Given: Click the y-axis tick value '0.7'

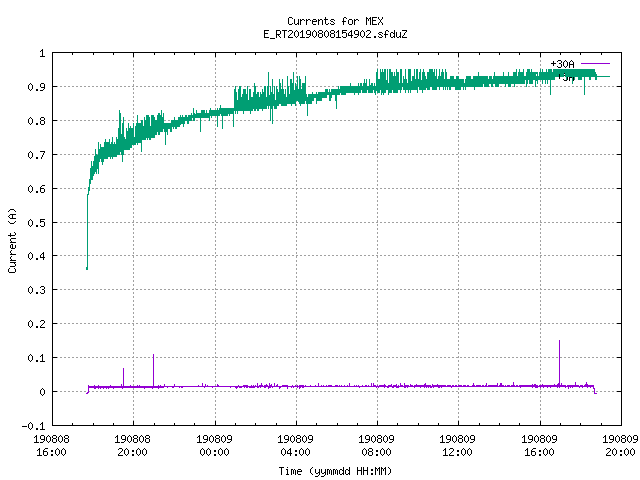Looking at the screenshot, I should 36,155.
